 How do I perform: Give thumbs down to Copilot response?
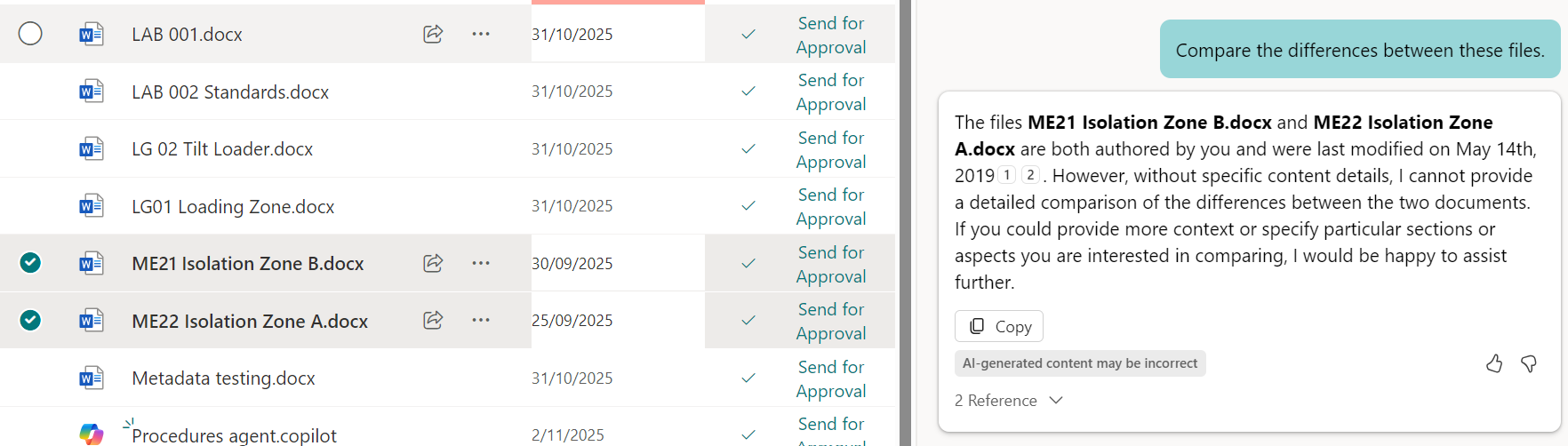tap(1529, 363)
